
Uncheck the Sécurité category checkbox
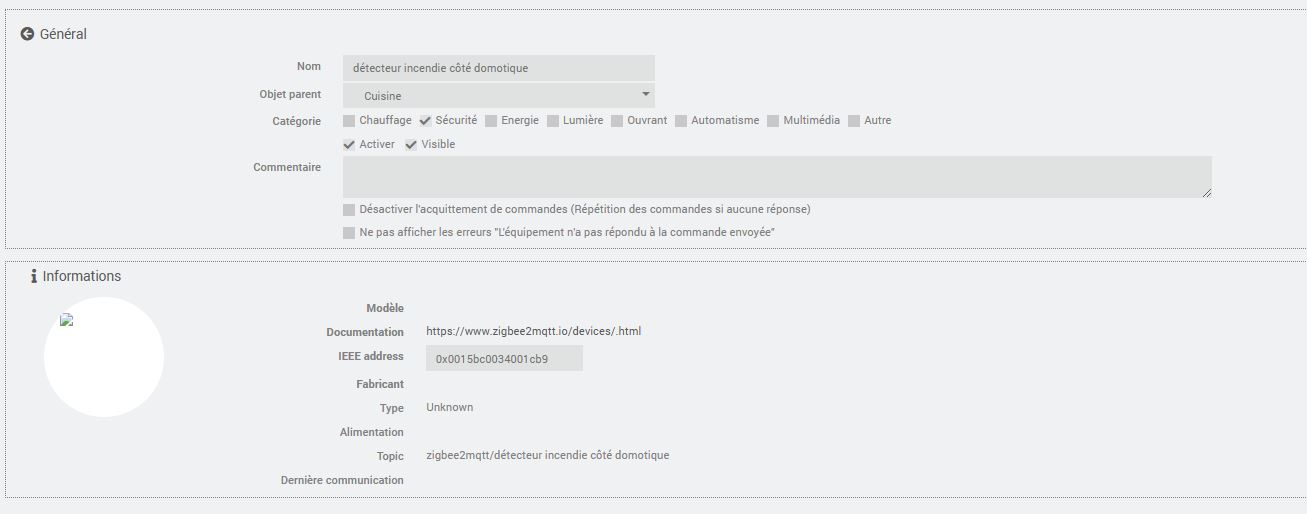coord(425,121)
